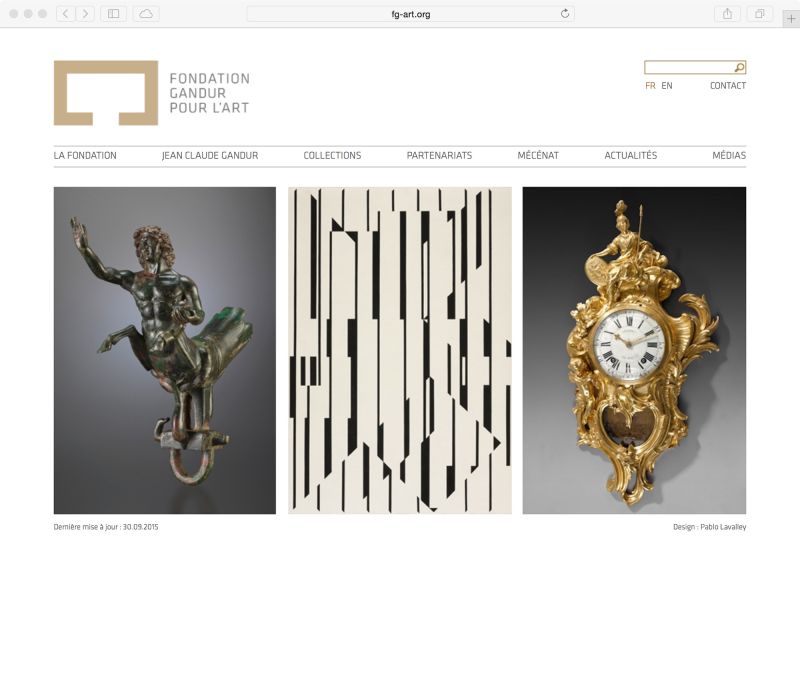800x680 pixels.
Task: Click the Safari back arrow button
Action: (x=65, y=14)
